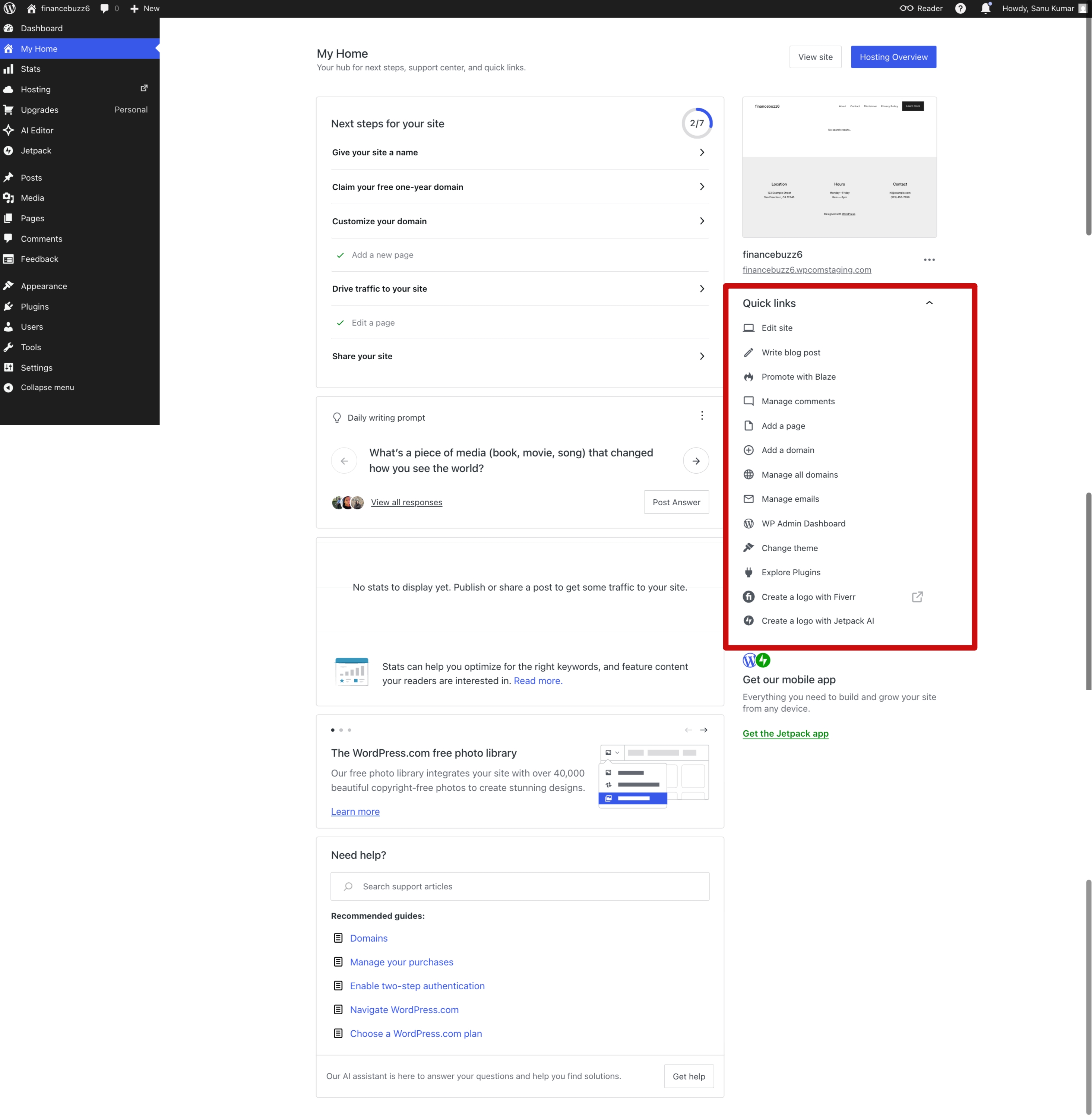Click the 2/7 progress circle

click(697, 123)
